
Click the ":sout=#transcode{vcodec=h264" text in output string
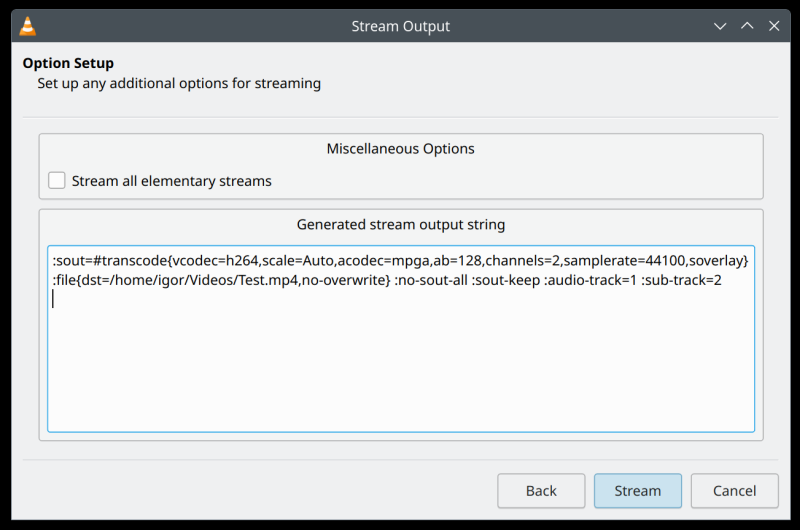tap(155, 261)
